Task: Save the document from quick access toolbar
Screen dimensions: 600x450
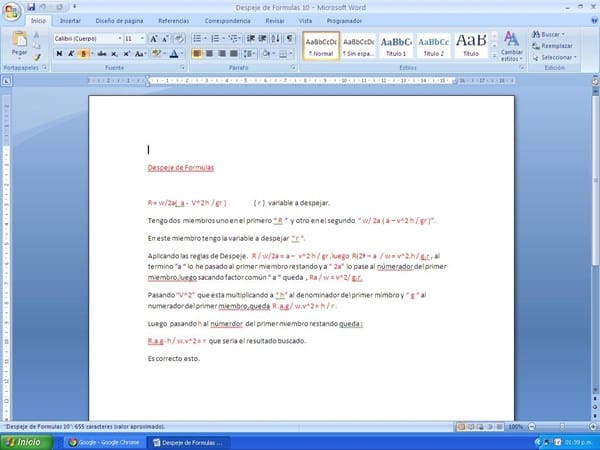Action: 31,7
